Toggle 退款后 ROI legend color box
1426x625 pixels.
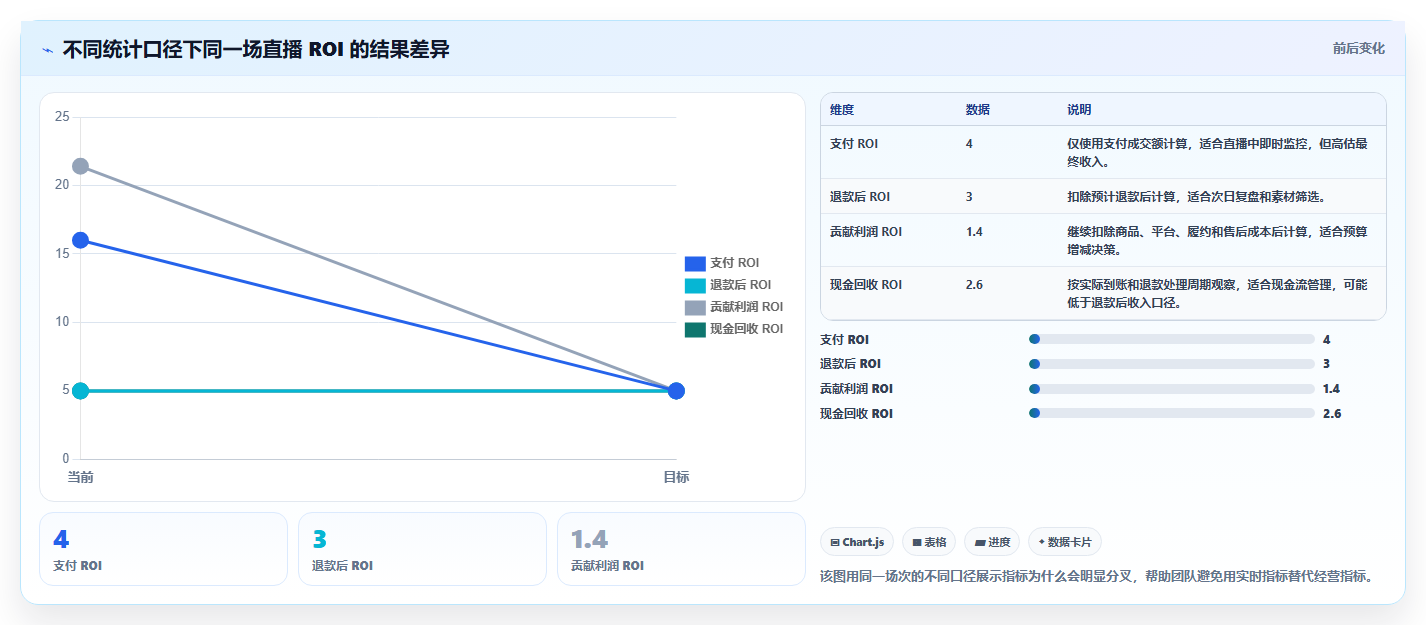click(x=695, y=285)
